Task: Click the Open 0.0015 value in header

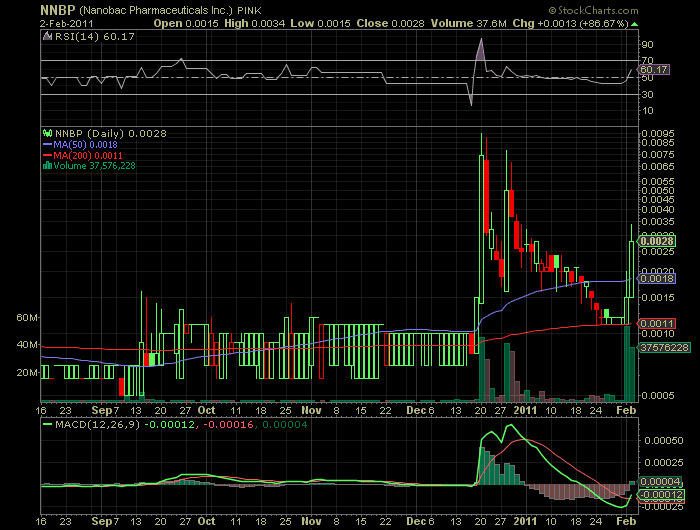Action: (186, 23)
